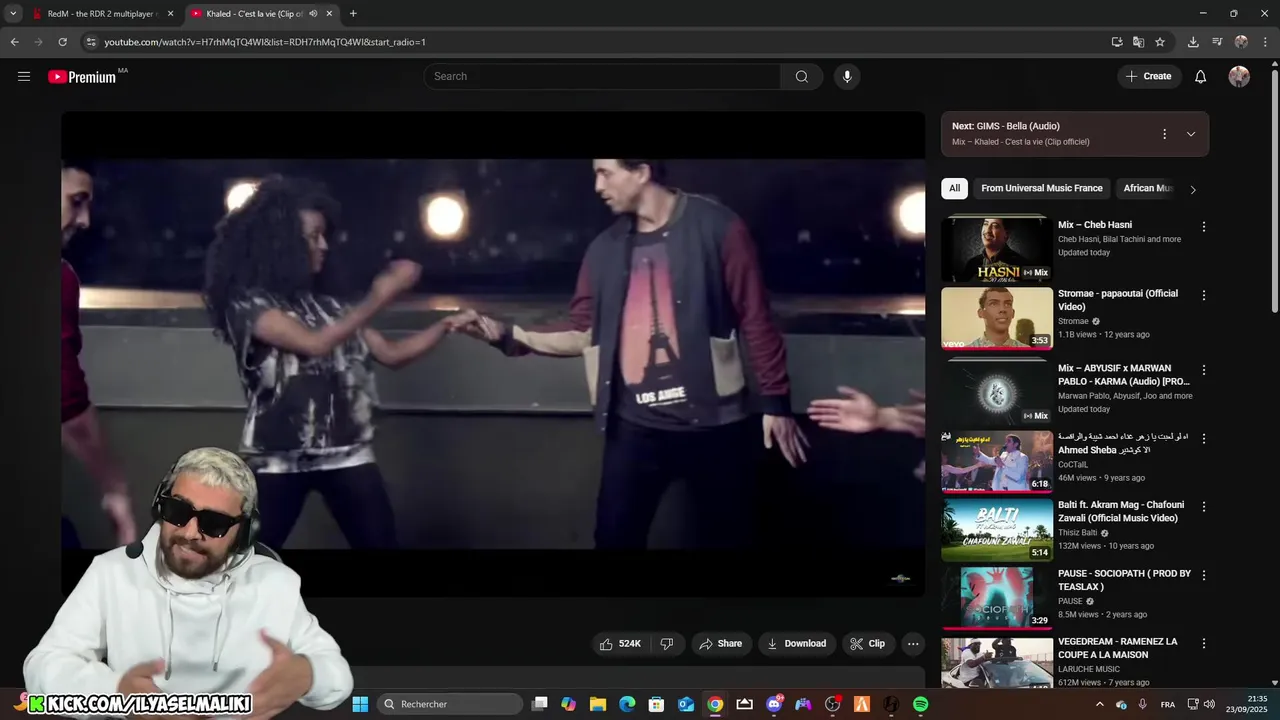The image size is (1280, 720).
Task: Open the playlist queue options menu
Action: (1164, 134)
